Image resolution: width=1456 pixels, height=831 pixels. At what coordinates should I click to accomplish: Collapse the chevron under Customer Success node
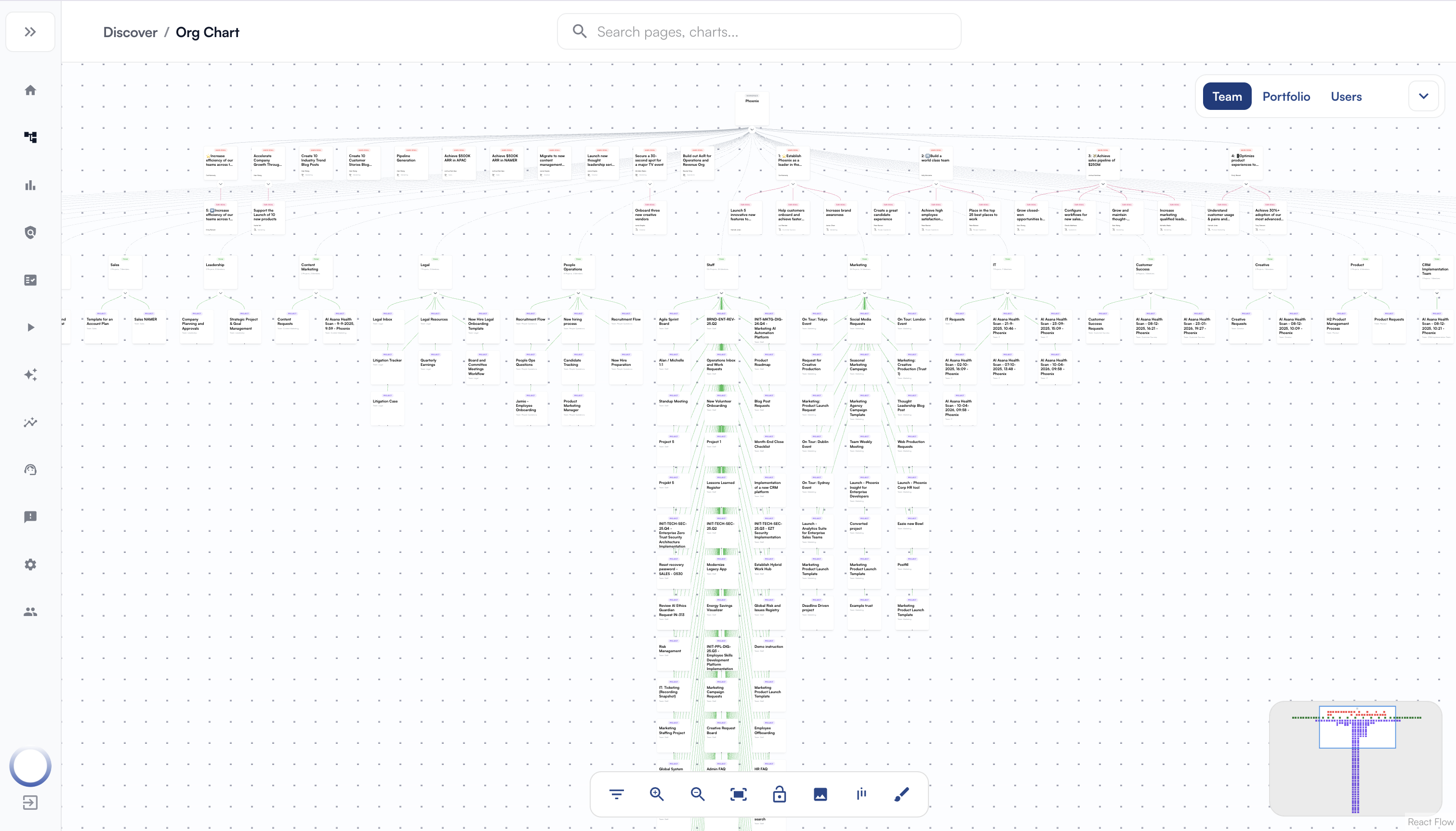pyautogui.click(x=1151, y=294)
